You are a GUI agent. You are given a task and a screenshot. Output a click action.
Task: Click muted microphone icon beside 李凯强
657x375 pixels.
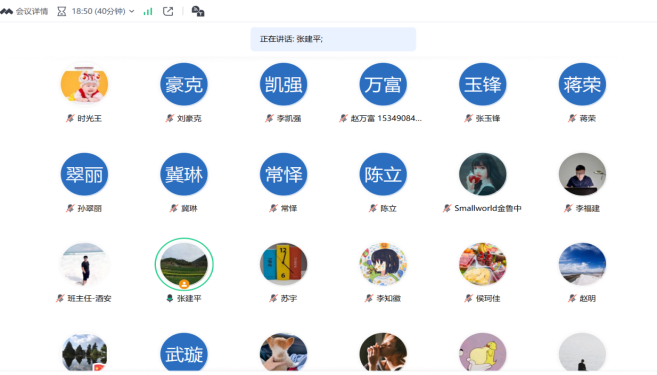269,119
